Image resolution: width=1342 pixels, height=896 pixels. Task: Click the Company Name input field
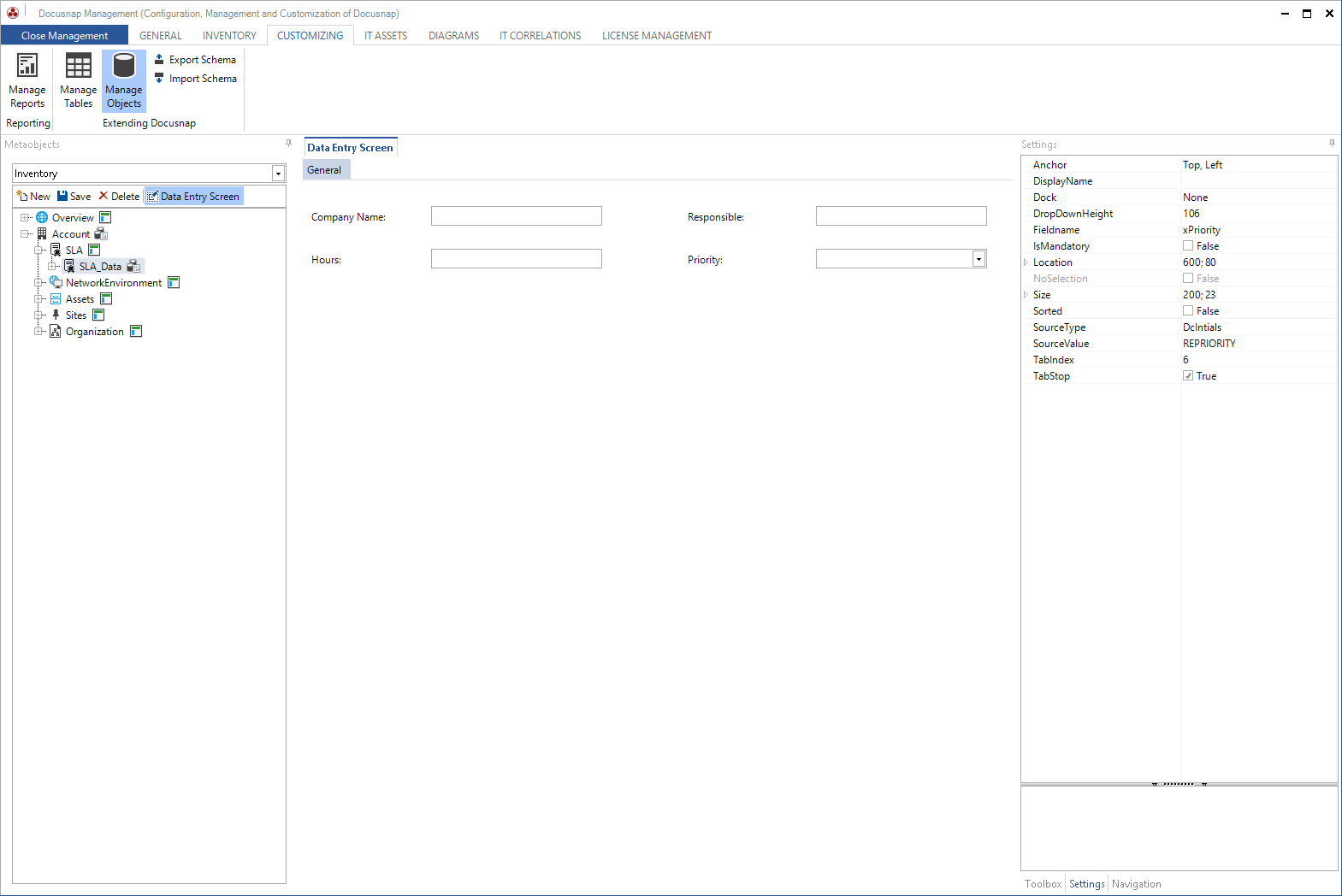[x=517, y=216]
